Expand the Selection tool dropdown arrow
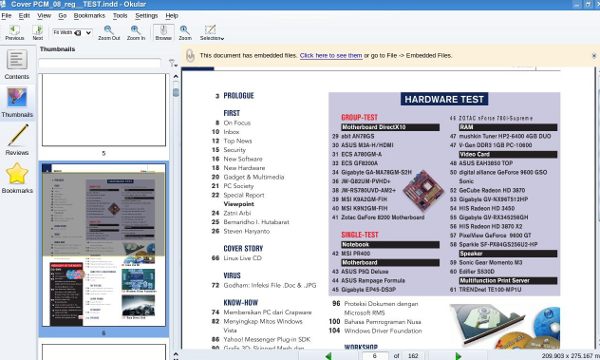Viewport: 600px width, 360px height. pyautogui.click(x=222, y=39)
